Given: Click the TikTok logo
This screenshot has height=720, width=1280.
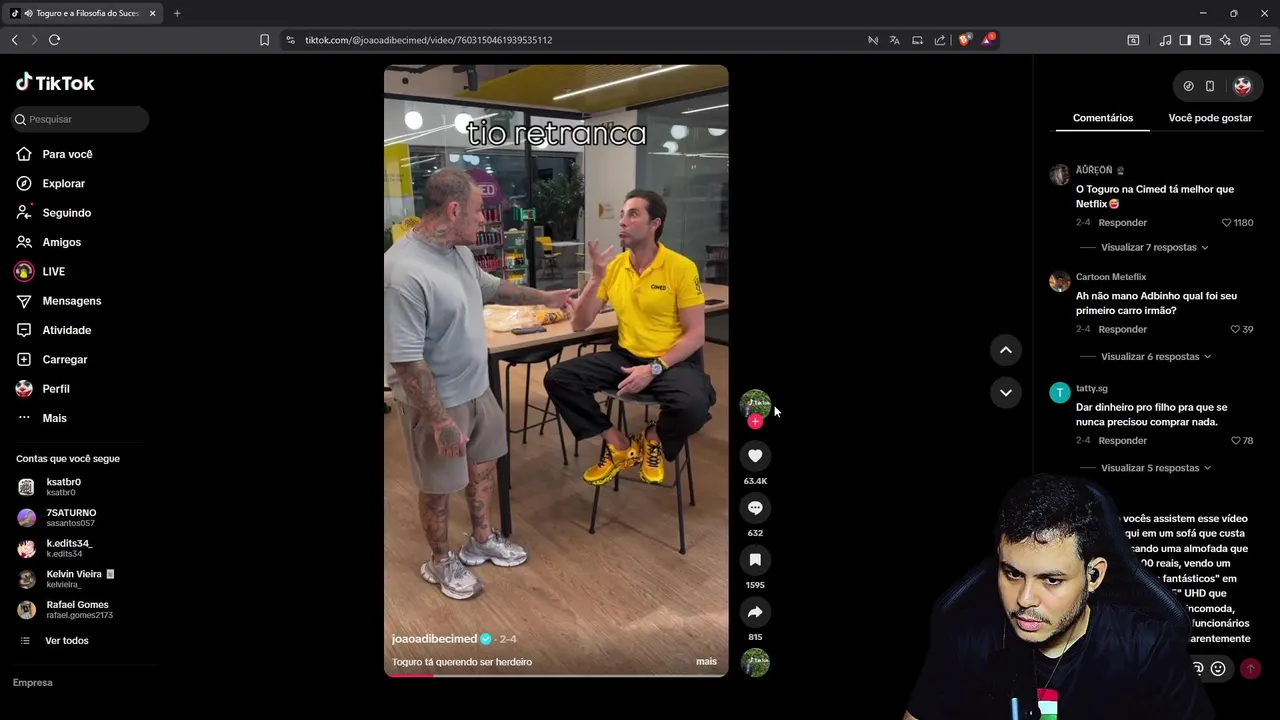Looking at the screenshot, I should point(55,83).
